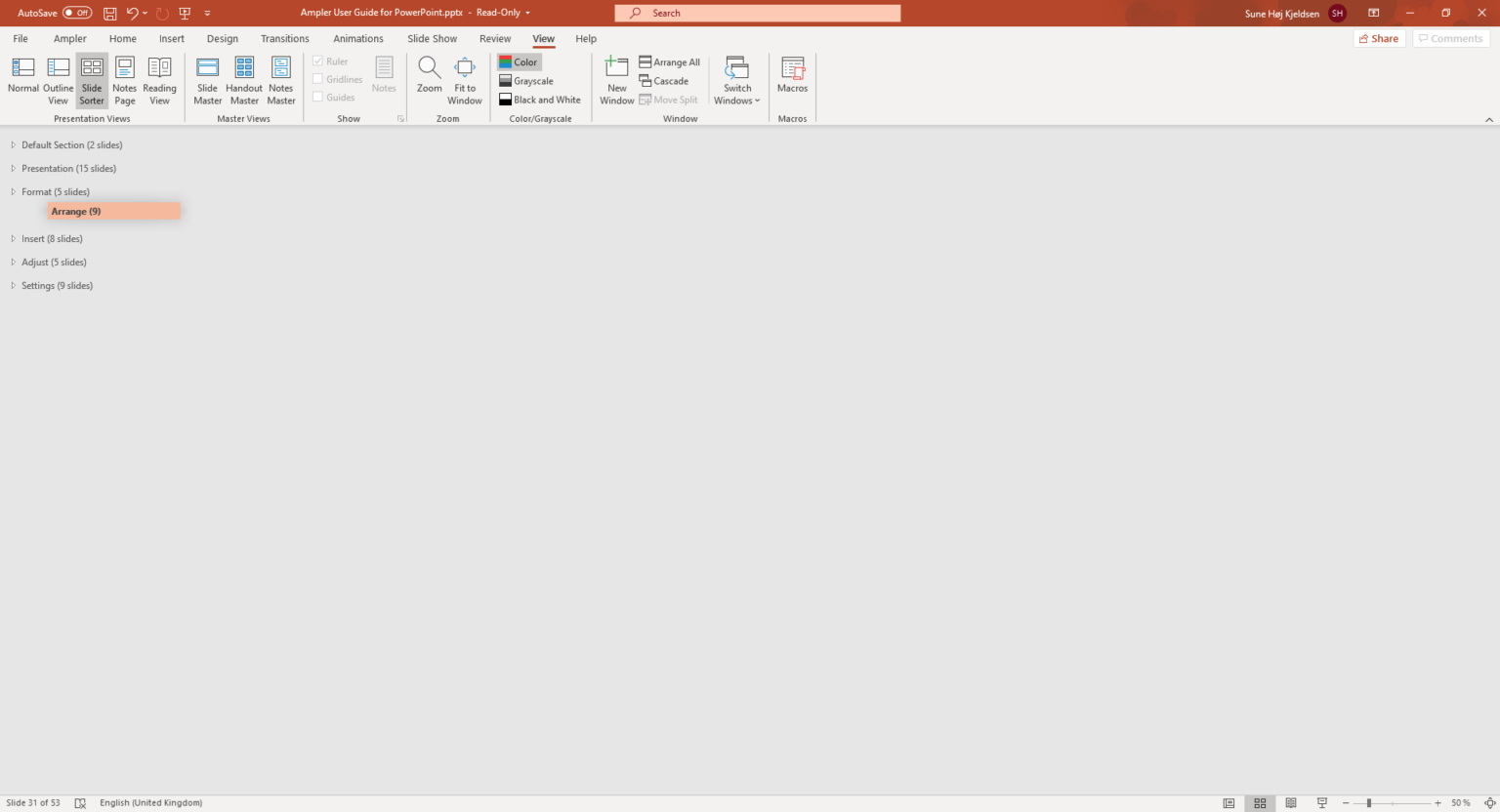Open Notes Page view
The height and width of the screenshot is (812, 1500).
[124, 78]
